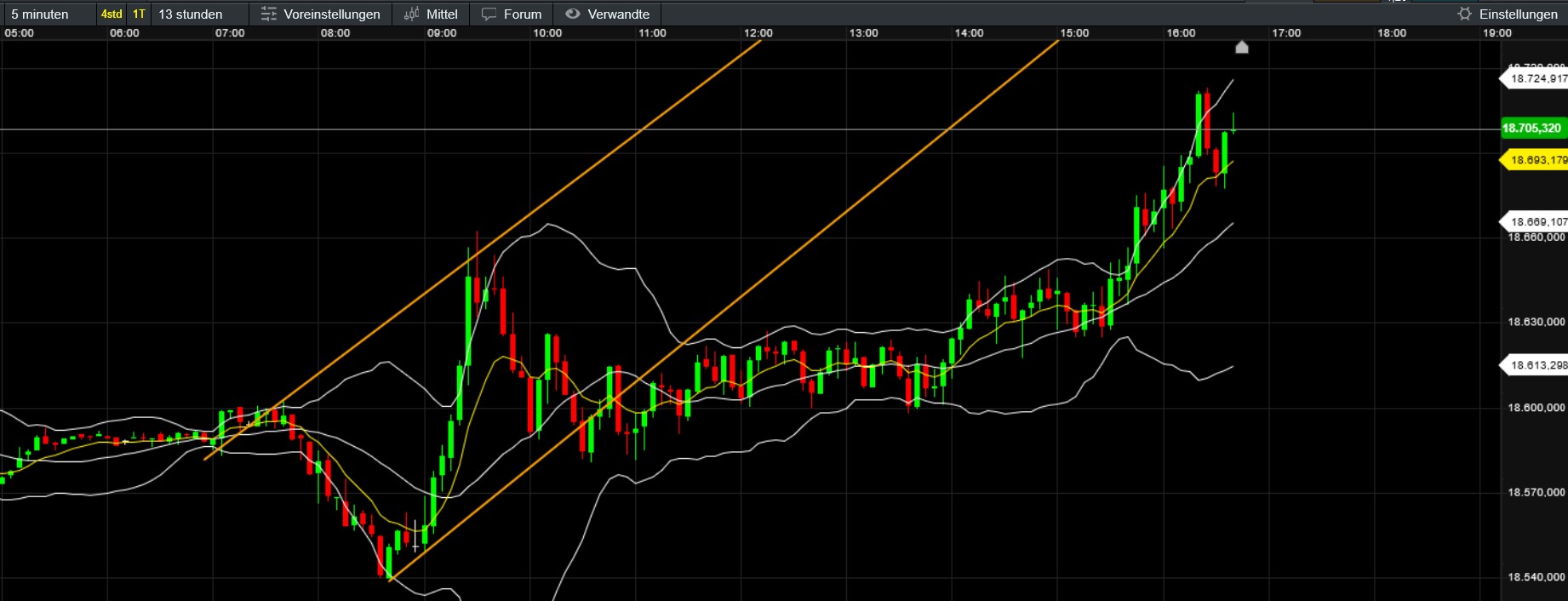
Task: Select the 4std quick interval
Action: (112, 14)
